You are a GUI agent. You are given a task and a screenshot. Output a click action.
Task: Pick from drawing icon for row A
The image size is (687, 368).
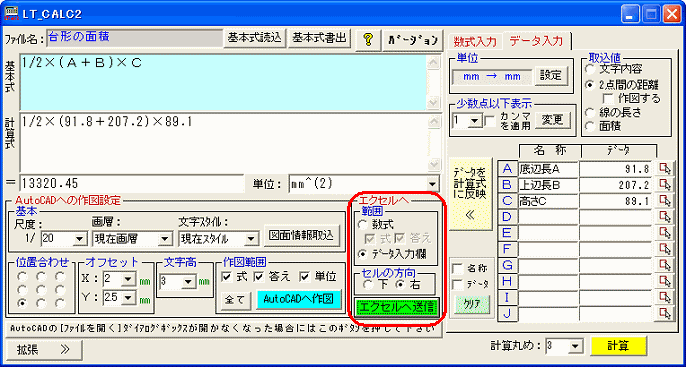666,169
